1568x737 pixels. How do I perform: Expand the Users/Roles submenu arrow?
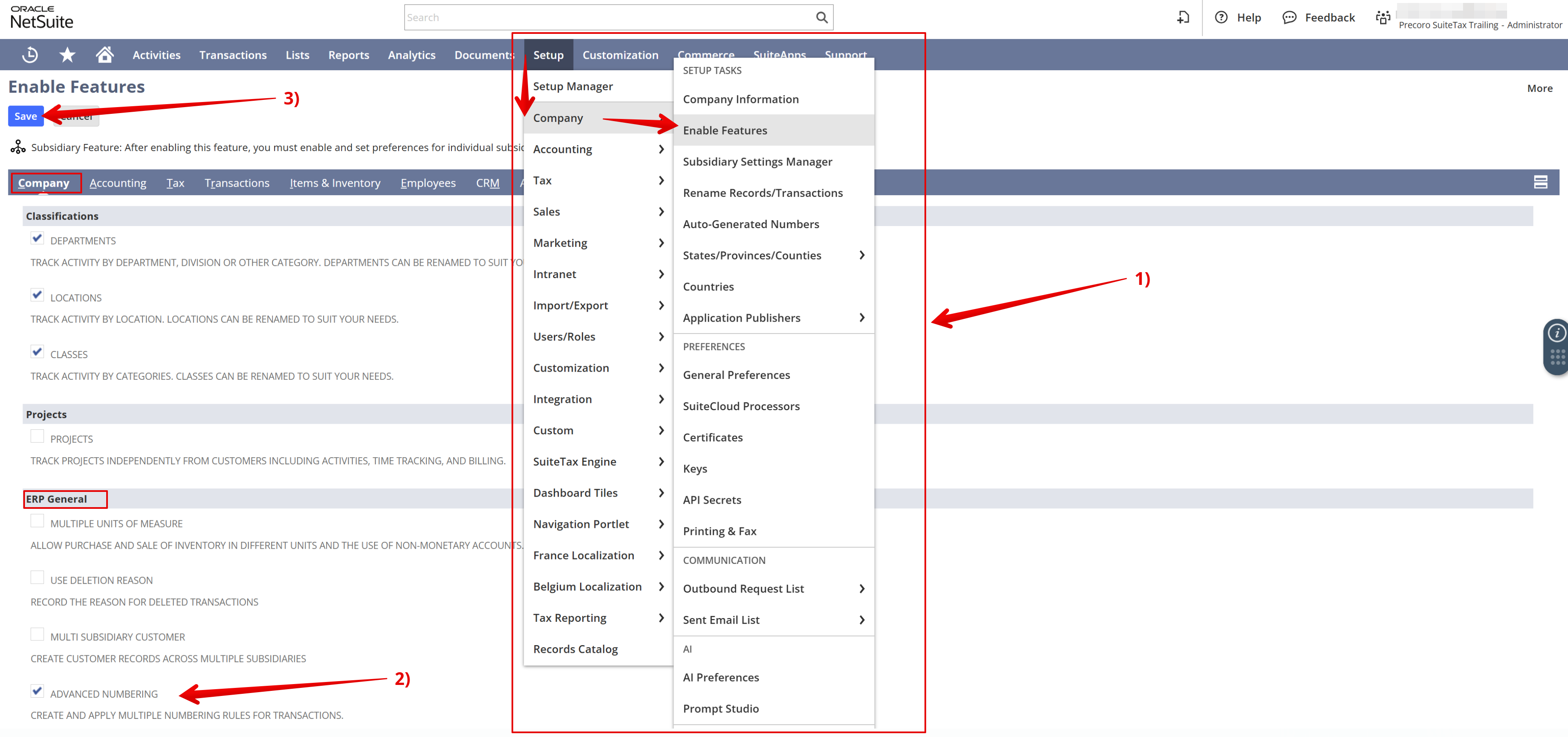tap(661, 337)
